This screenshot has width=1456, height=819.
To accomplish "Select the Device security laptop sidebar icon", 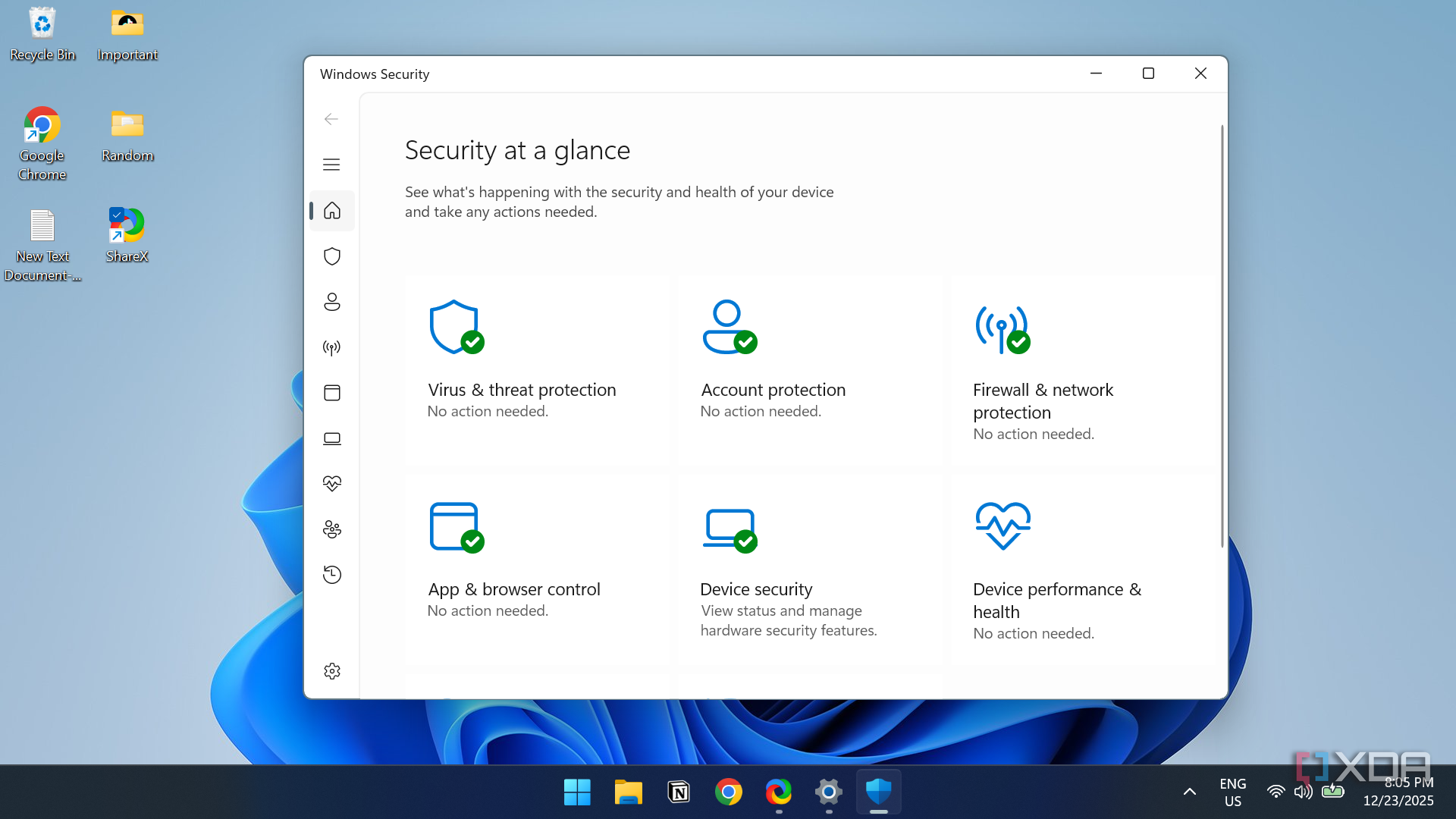I will [331, 438].
